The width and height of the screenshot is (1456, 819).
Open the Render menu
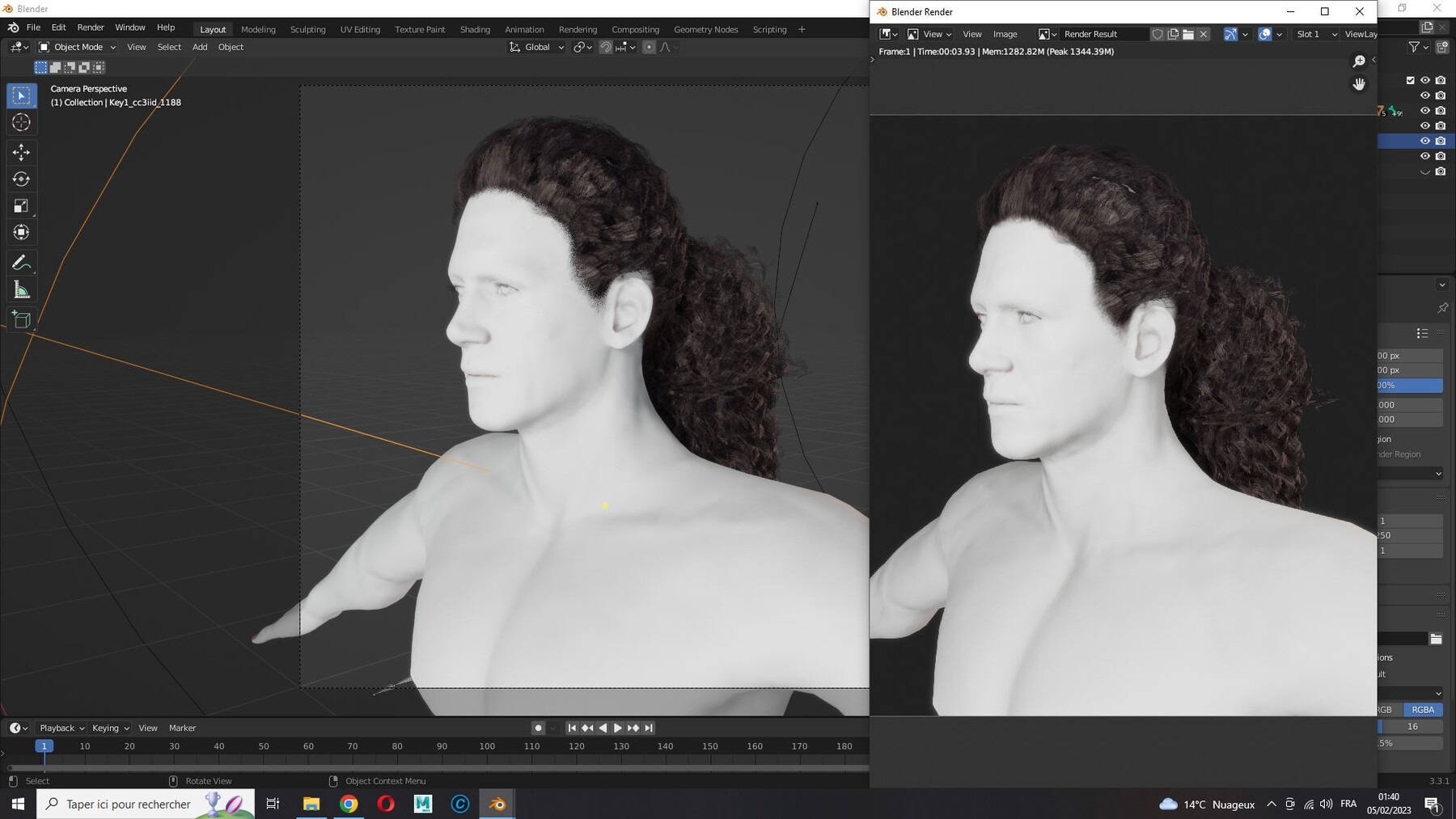(x=91, y=27)
